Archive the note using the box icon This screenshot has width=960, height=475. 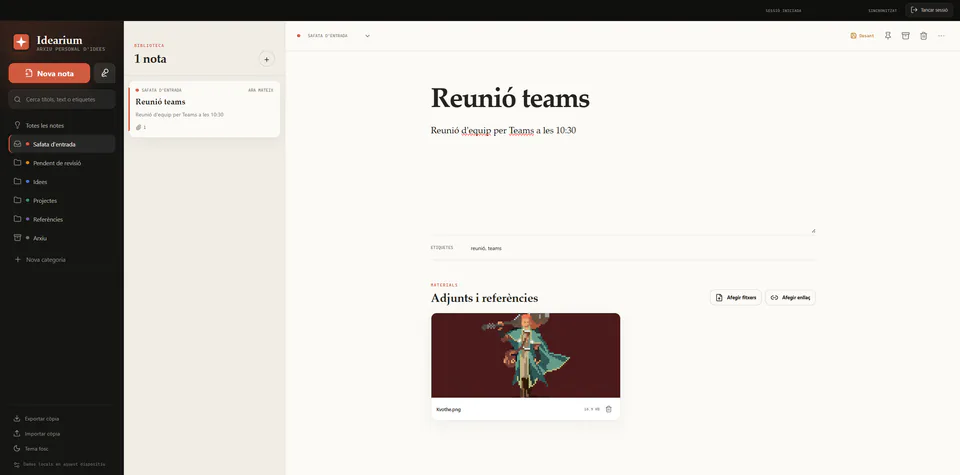coord(906,36)
